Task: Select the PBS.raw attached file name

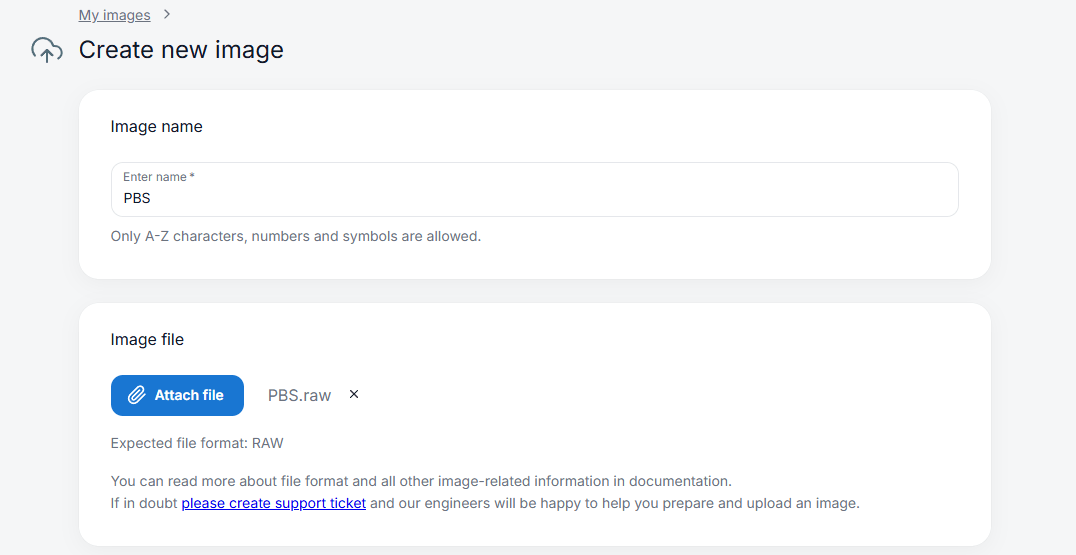Action: point(299,395)
